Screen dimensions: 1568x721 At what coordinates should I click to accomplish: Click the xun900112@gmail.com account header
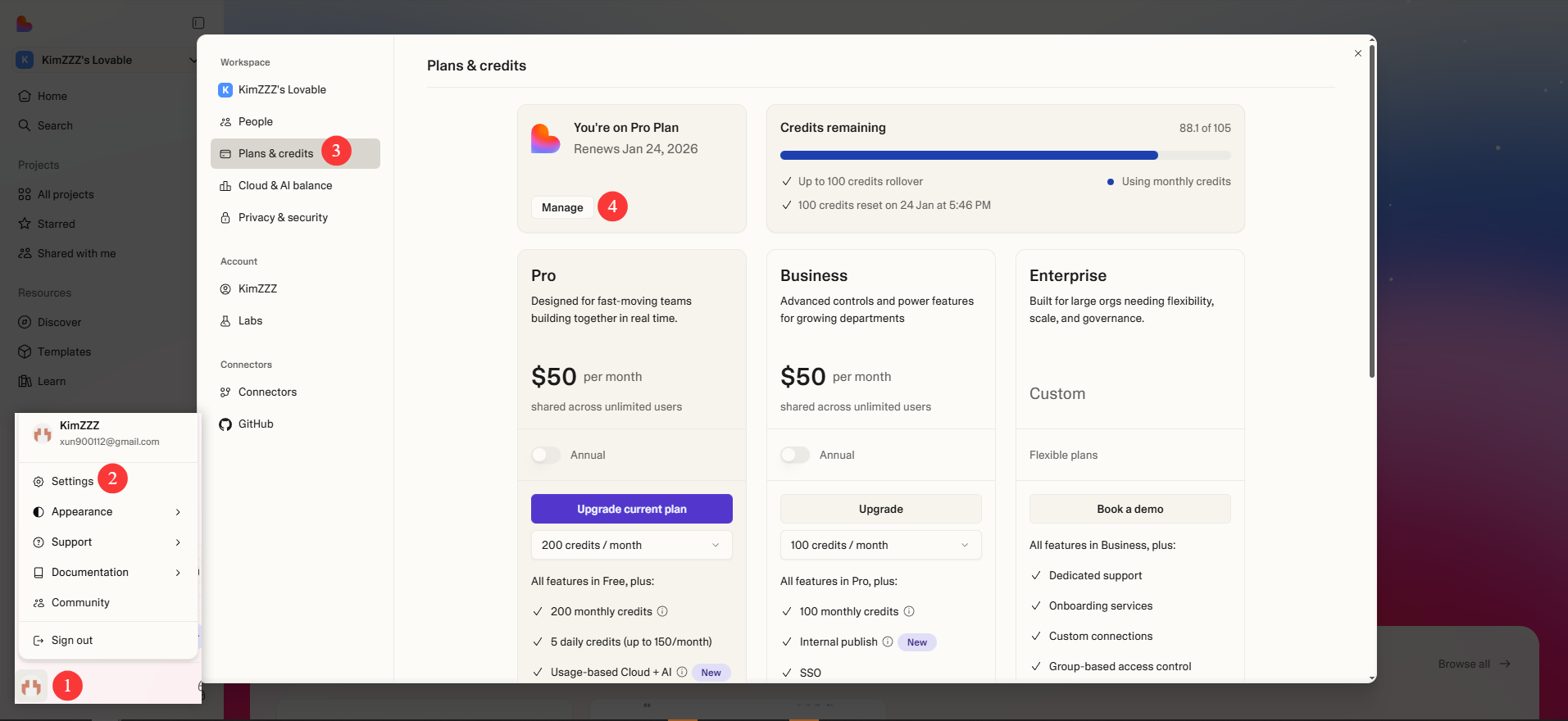point(108,433)
